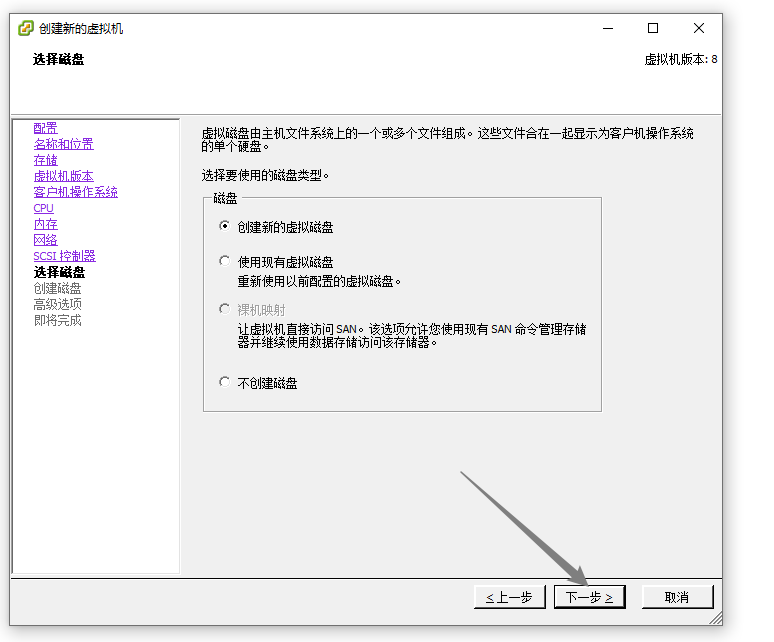Click the 选择要使用的磁盘类型 instruction text
Screen dimensions: 774x642
point(265,175)
